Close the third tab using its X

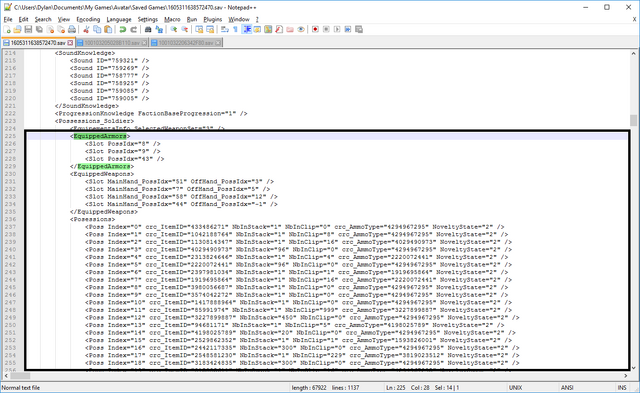pos(218,42)
